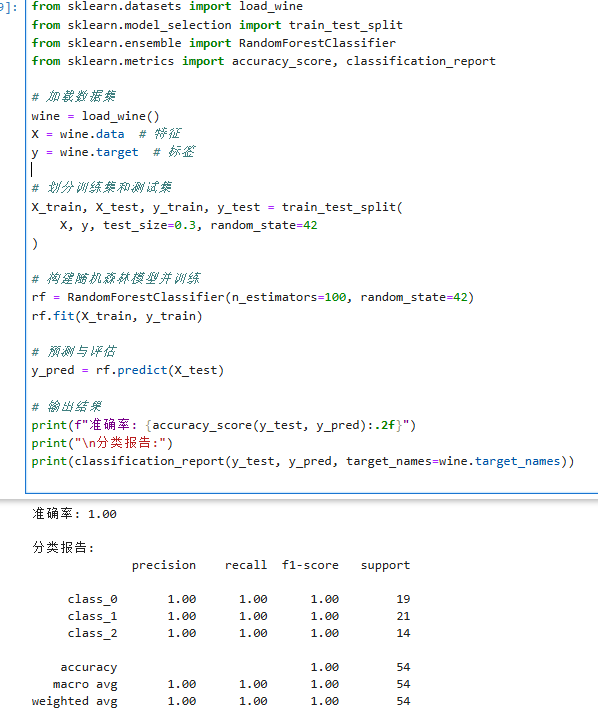
Task: Click the RandomForestClassifier import line
Action: tap(213, 43)
